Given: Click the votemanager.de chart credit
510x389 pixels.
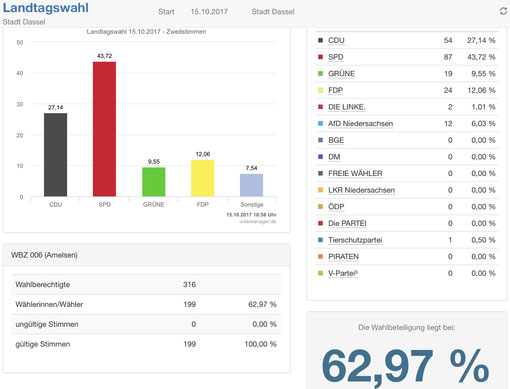Looking at the screenshot, I should pyautogui.click(x=257, y=221).
